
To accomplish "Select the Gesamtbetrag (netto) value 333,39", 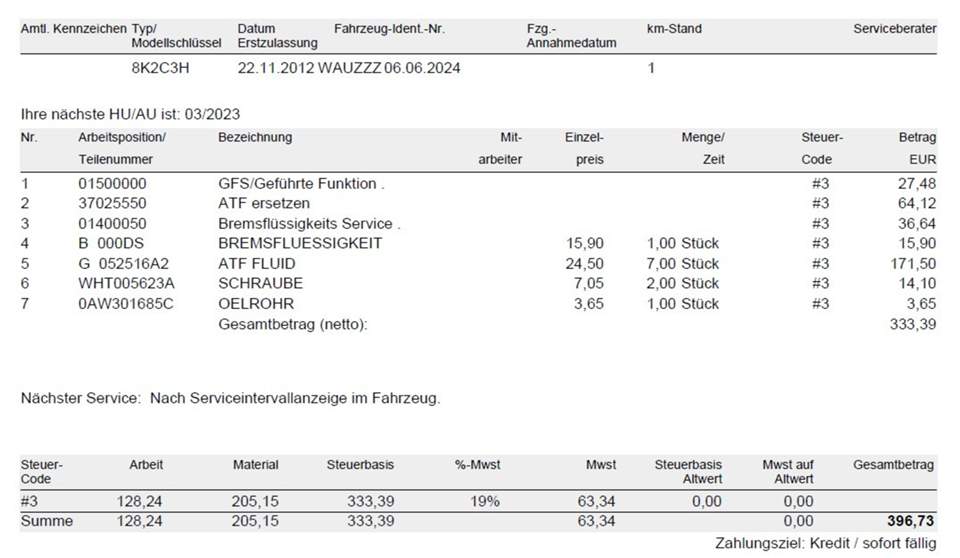I will (913, 324).
